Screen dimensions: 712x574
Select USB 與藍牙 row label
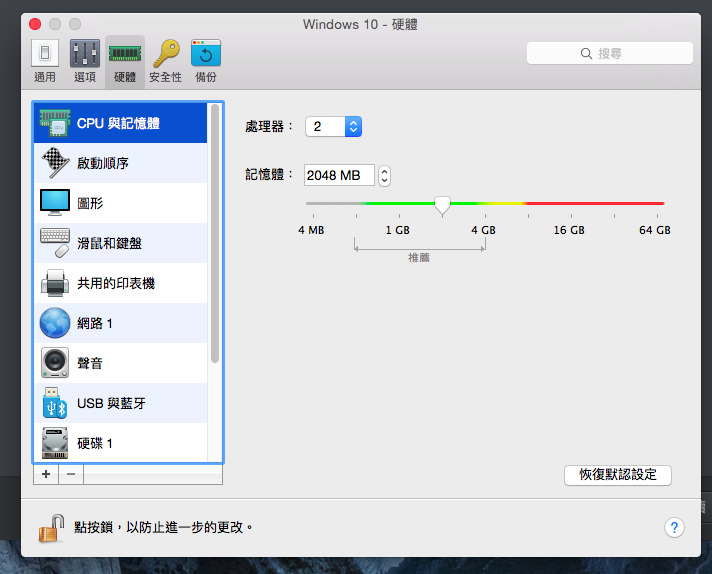(111, 403)
